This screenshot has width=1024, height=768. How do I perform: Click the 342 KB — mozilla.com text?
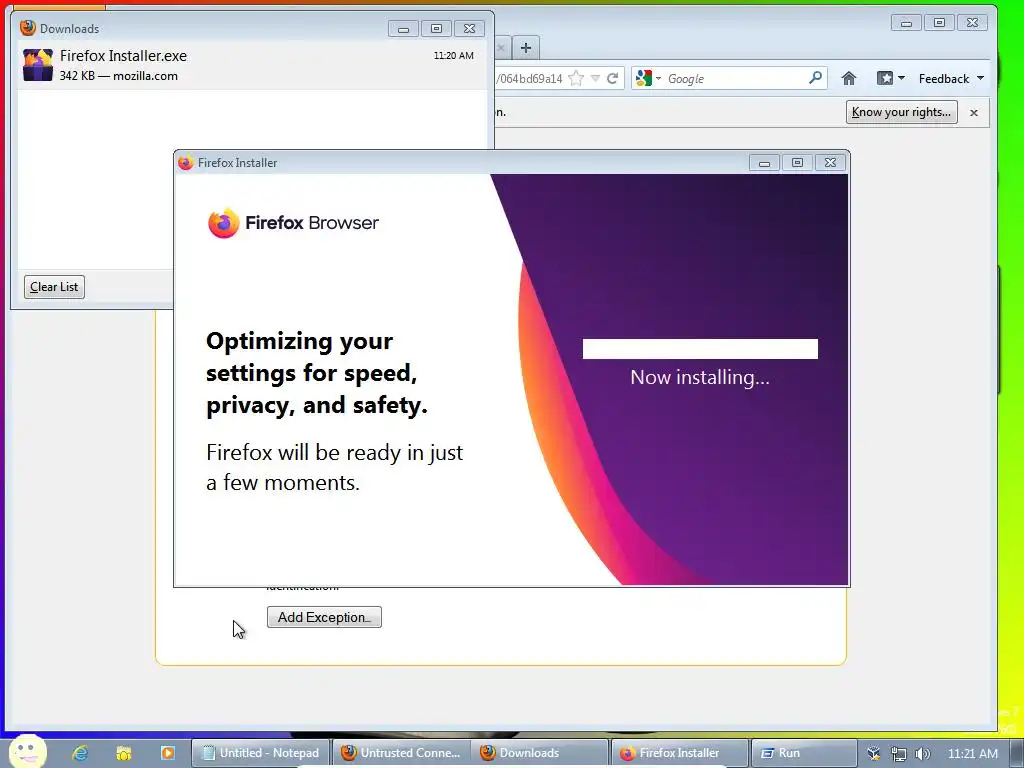click(119, 76)
